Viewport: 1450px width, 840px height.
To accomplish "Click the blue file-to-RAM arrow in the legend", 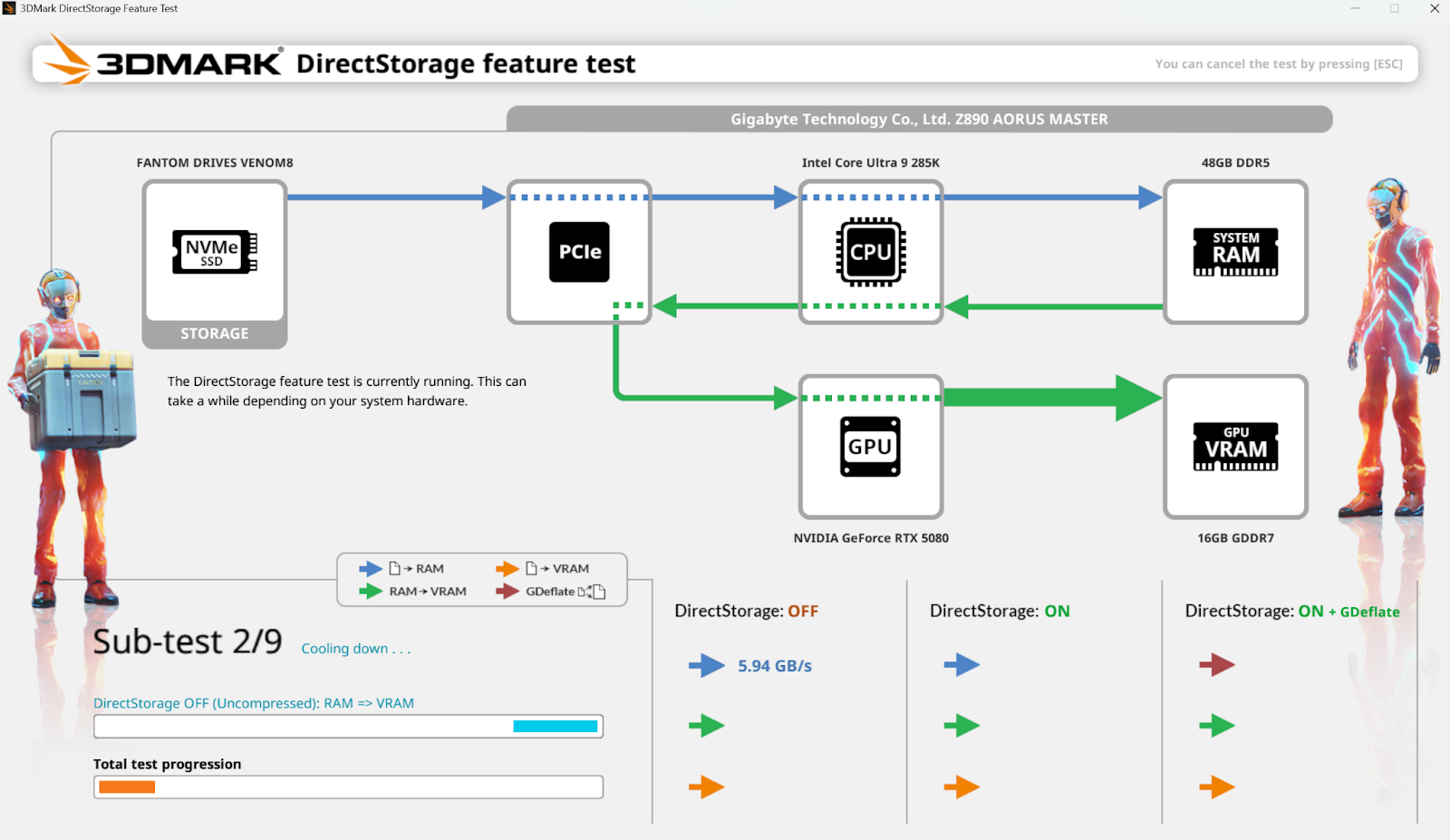I will coord(371,568).
